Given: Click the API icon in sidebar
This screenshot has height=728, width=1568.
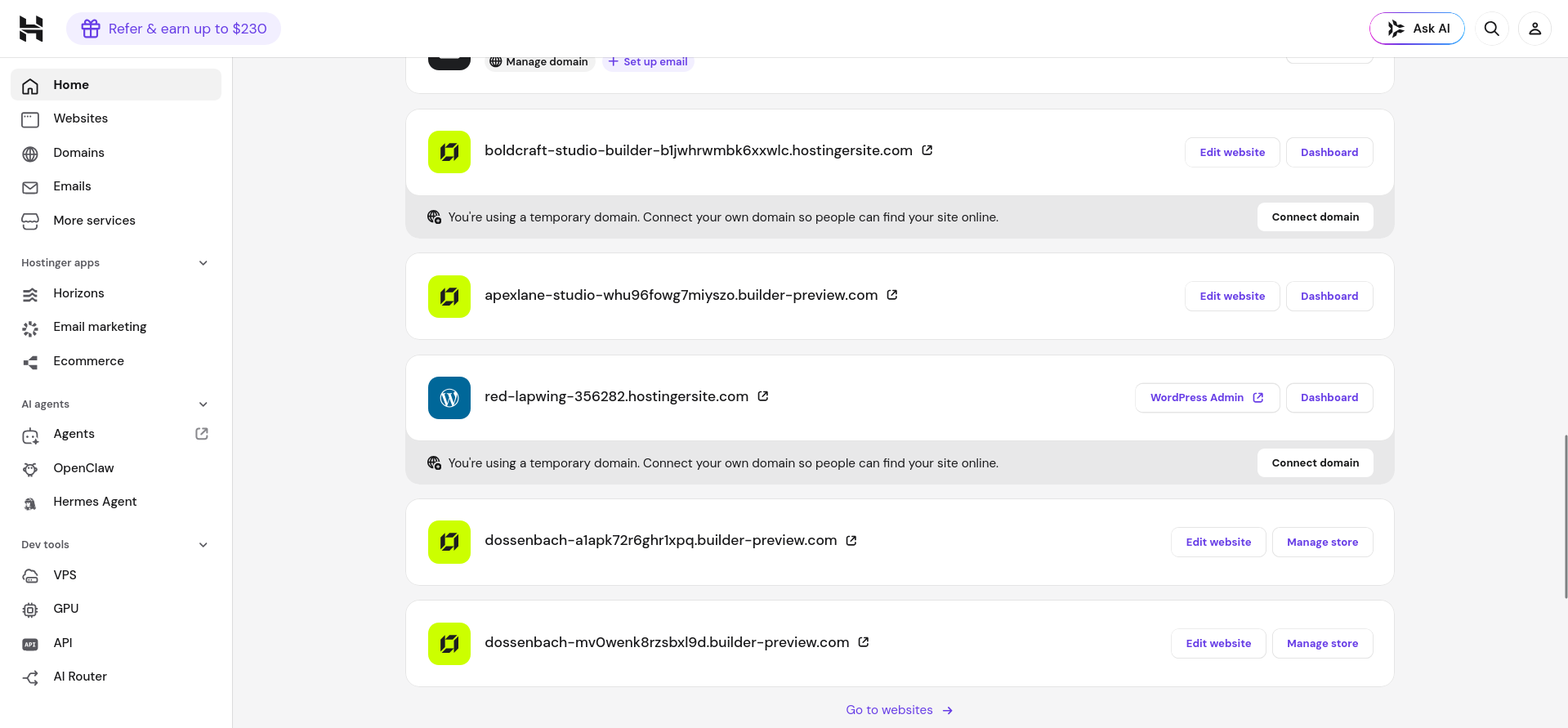Looking at the screenshot, I should coord(30,644).
